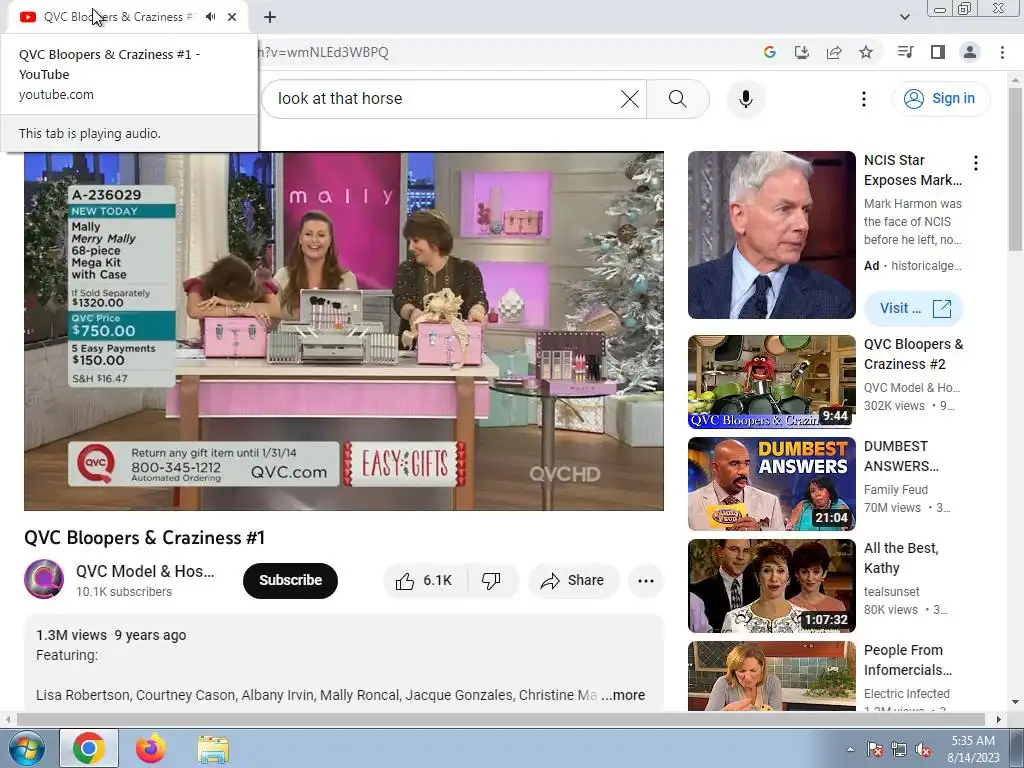The height and width of the screenshot is (768, 1024).
Task: Open the NCIS Star Exposes Mark ad title
Action: click(x=912, y=170)
